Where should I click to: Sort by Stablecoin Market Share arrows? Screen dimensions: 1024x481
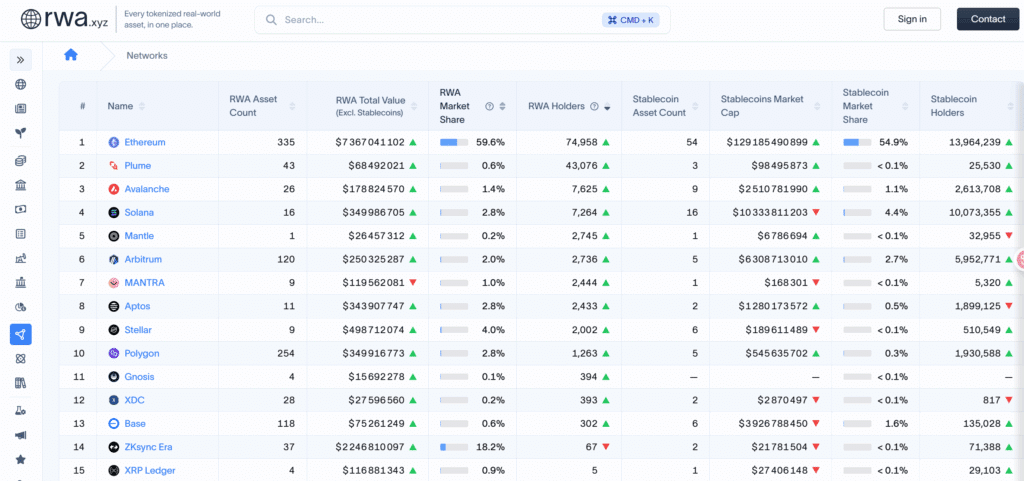coord(905,106)
